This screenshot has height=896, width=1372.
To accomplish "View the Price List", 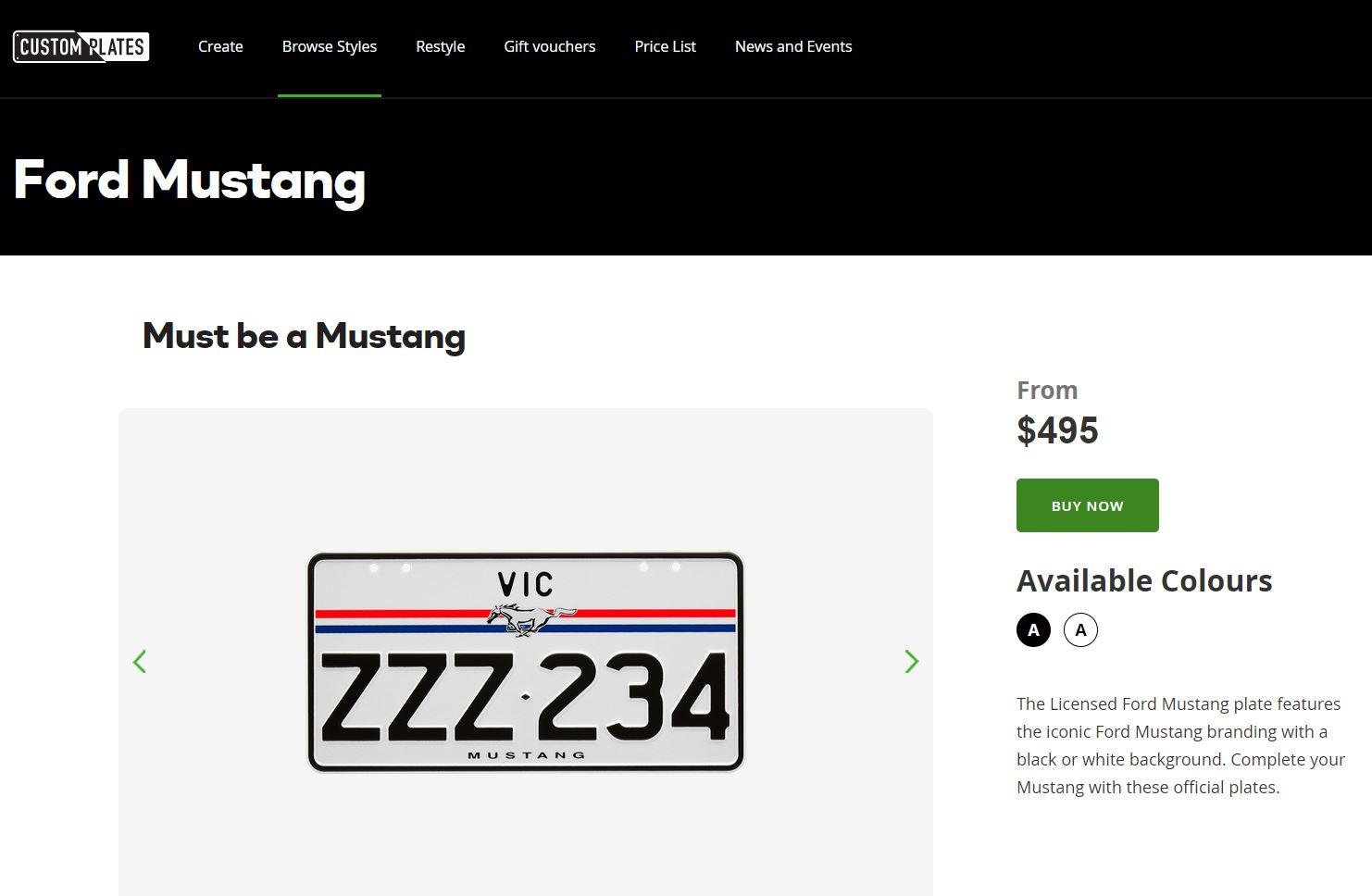I will click(x=666, y=46).
